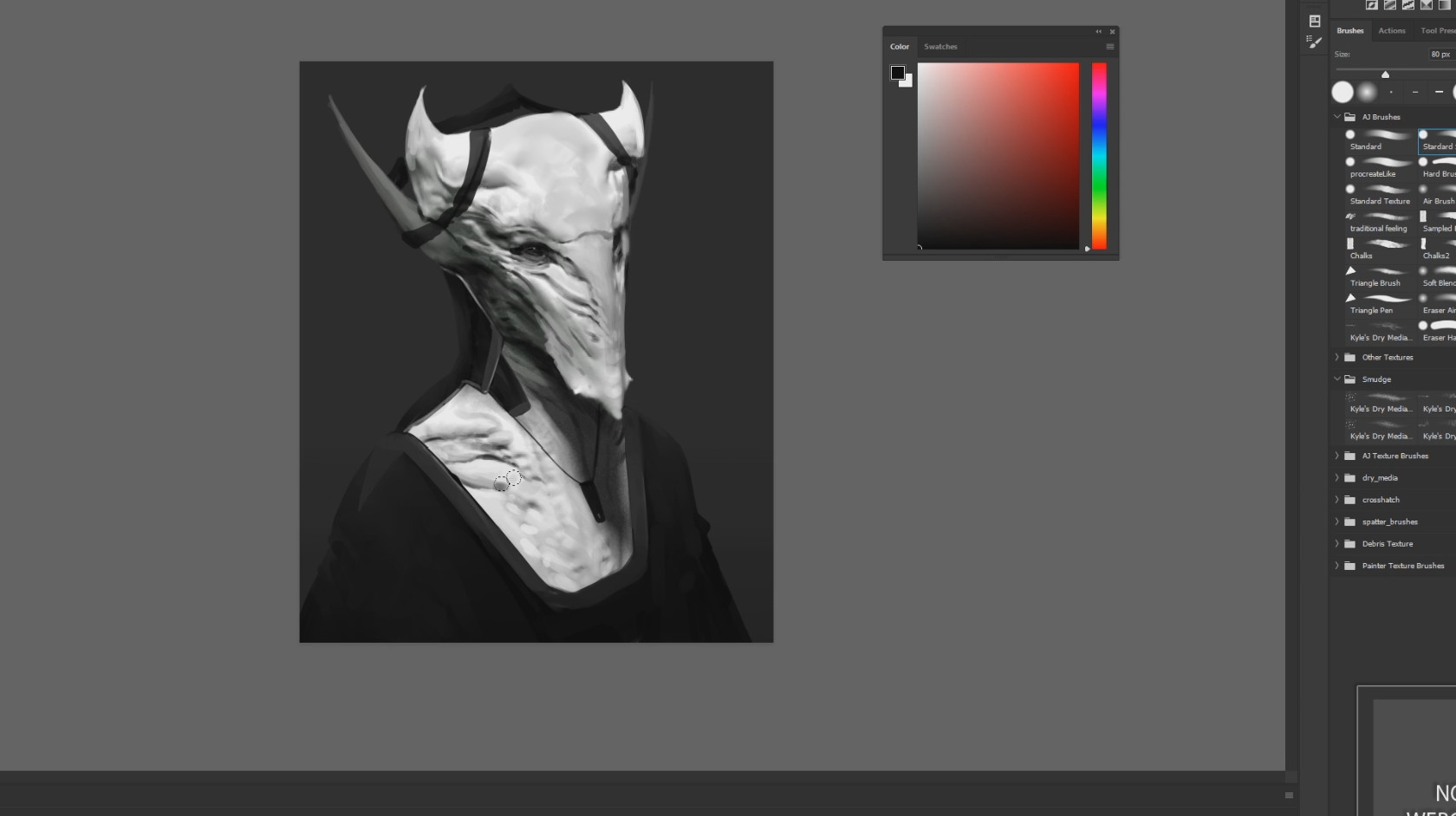Collapse the Smudge brush folder
Viewport: 1456px width, 816px height.
1337,379
